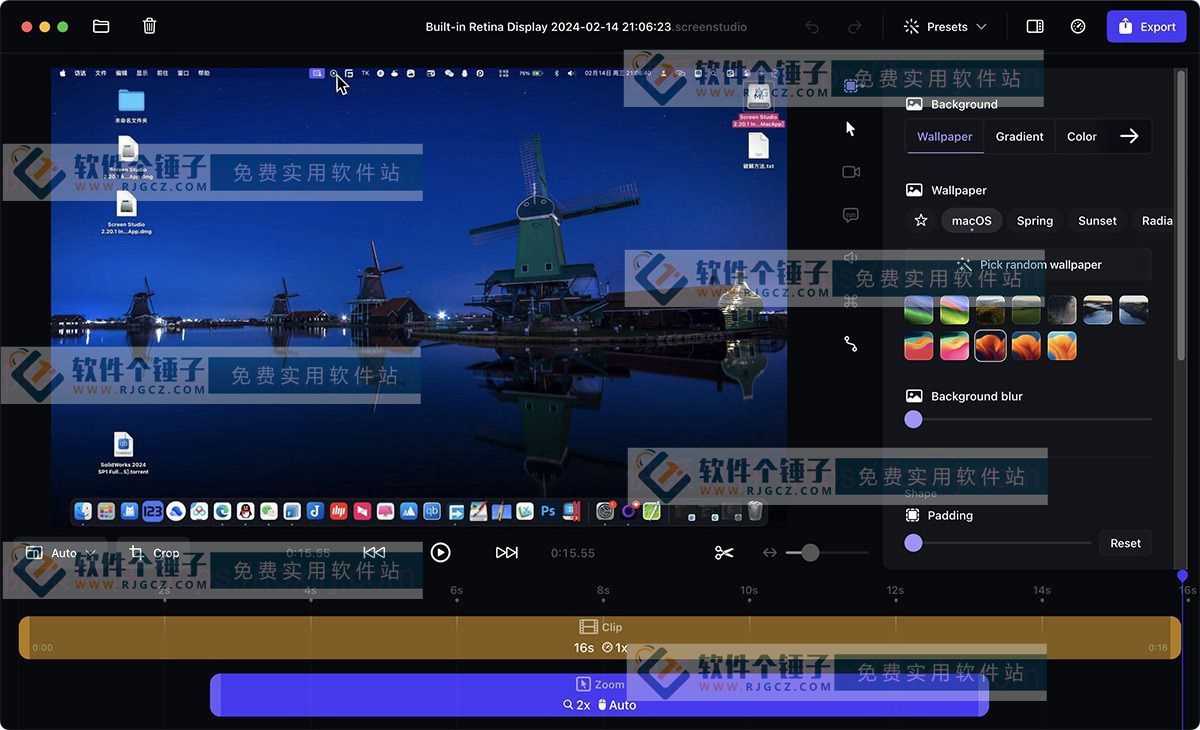Open the projects folder icon
Image resolution: width=1200 pixels, height=730 pixels.
[x=101, y=27]
